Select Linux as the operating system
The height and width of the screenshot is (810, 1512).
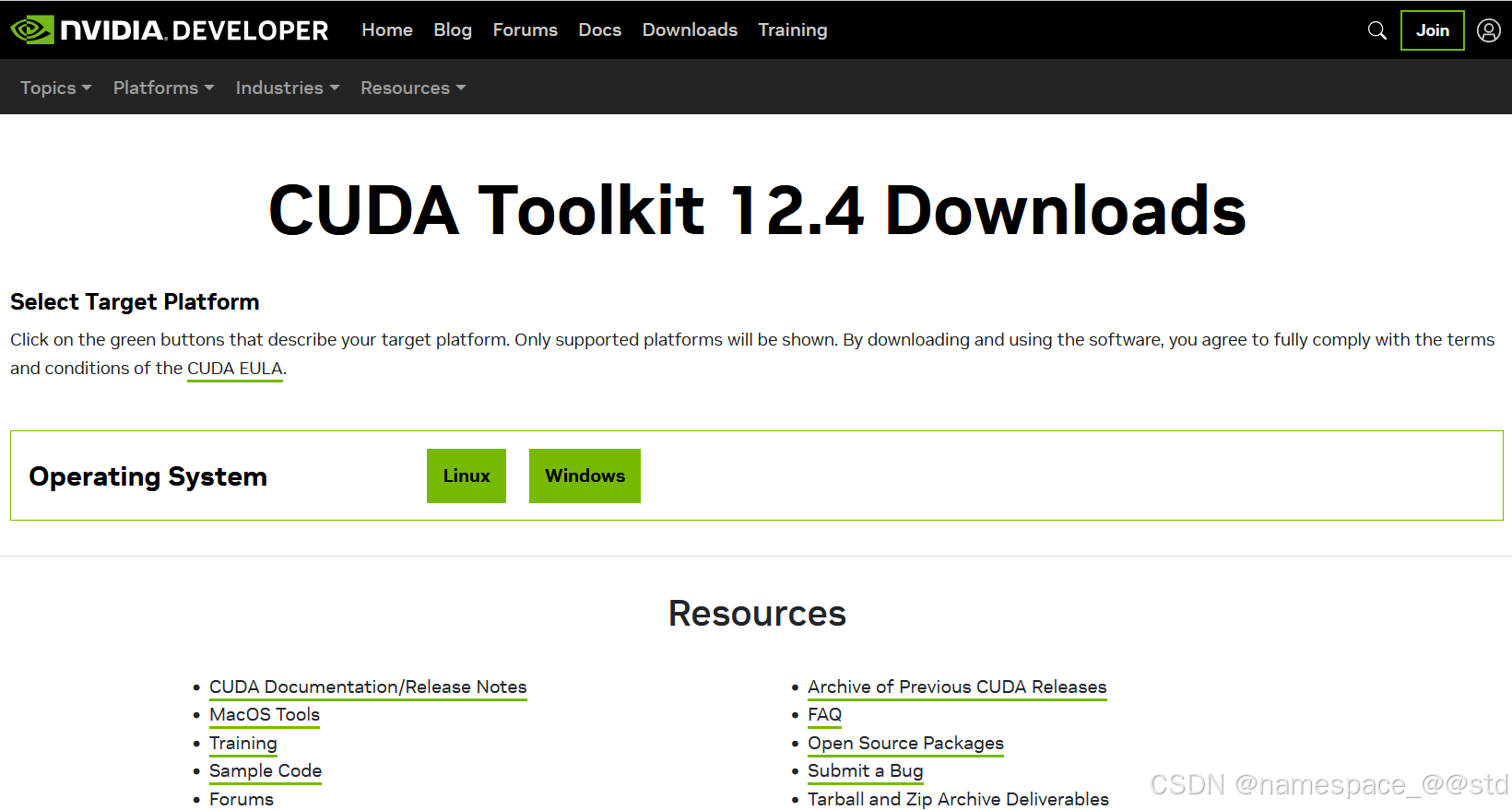[x=467, y=475]
